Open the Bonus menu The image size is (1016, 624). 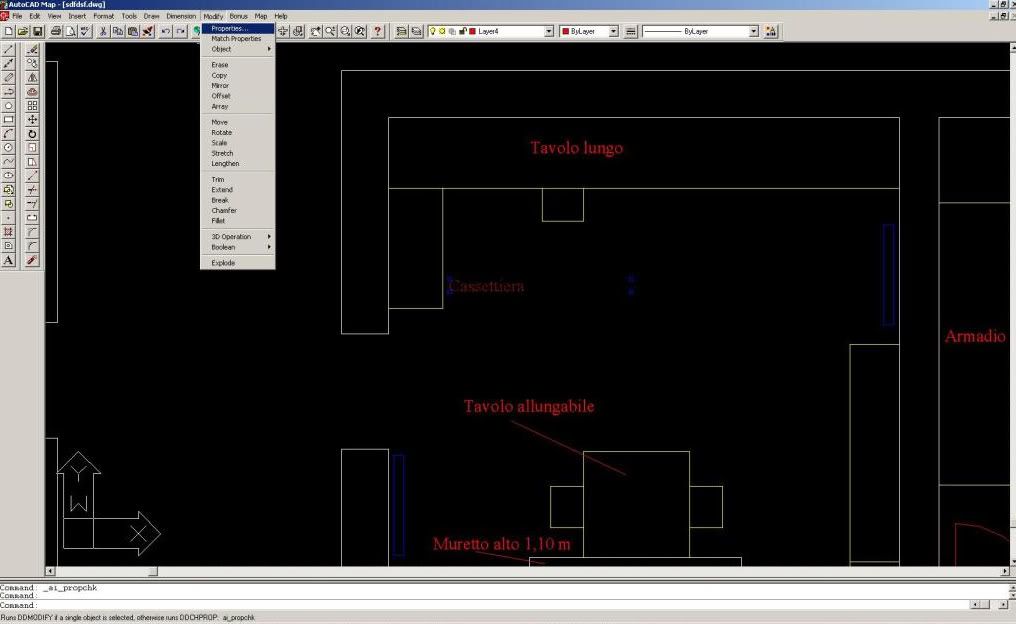(238, 16)
